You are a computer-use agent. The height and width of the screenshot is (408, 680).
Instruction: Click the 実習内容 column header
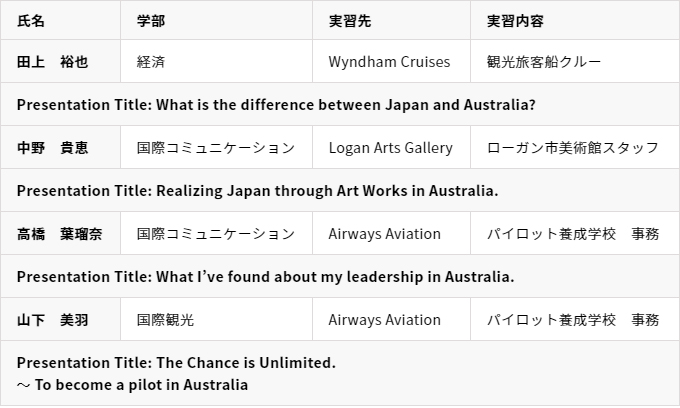coord(575,20)
